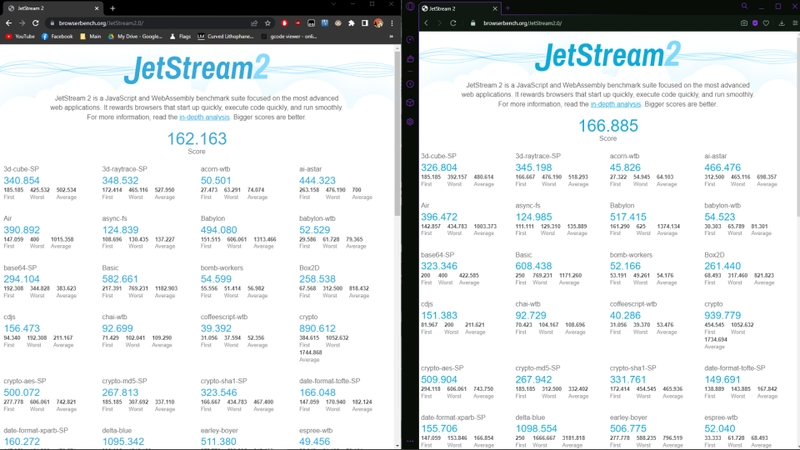
Task: Select the JetStream 2 tab in Opera
Action: pos(459,9)
